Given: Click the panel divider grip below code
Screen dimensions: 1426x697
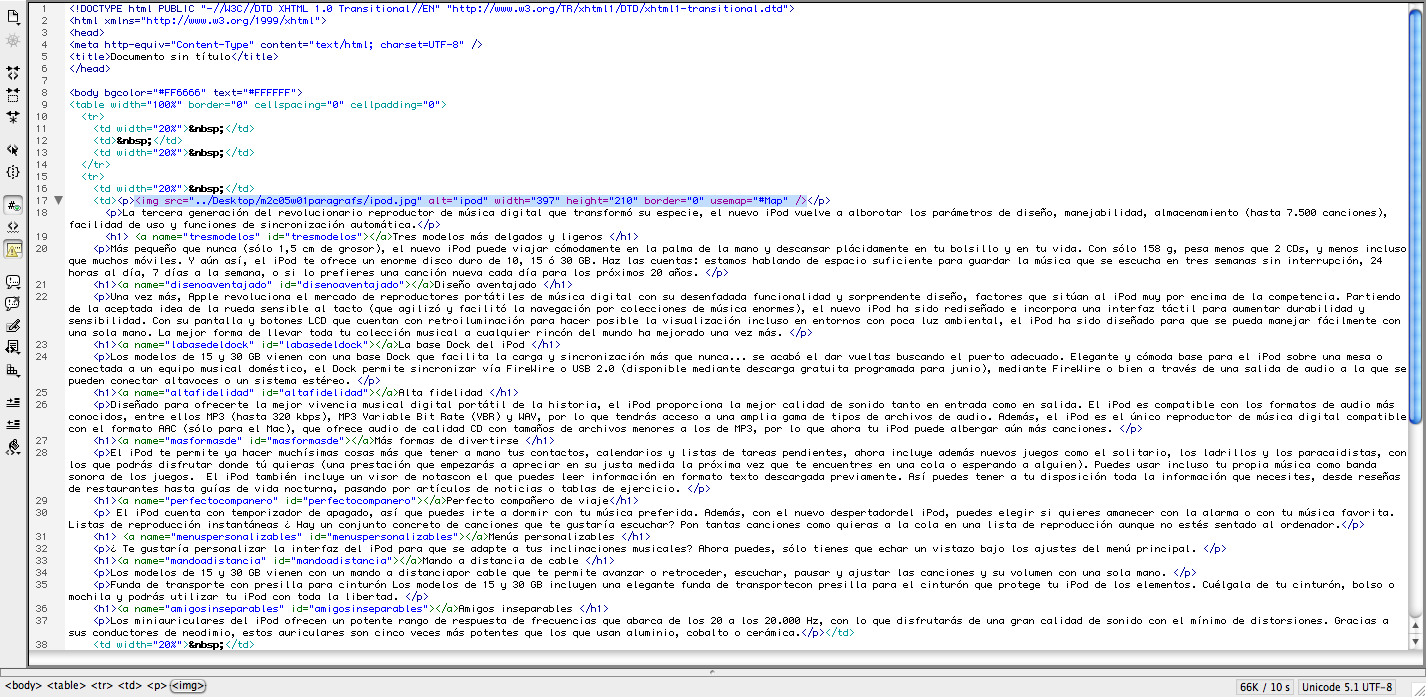Looking at the screenshot, I should coord(712,671).
